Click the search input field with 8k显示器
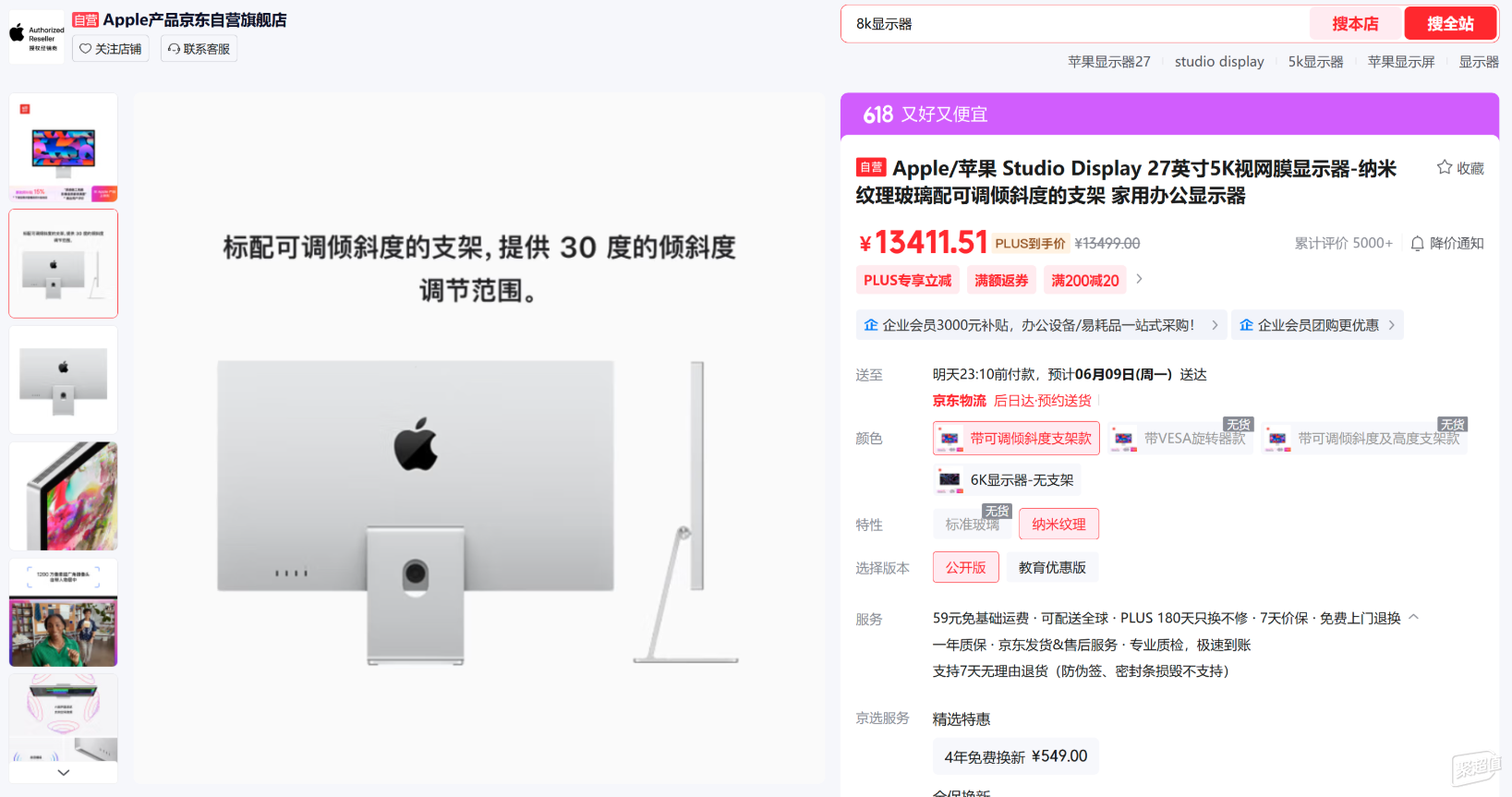Screen dimensions: 1512x797 pos(1076,24)
